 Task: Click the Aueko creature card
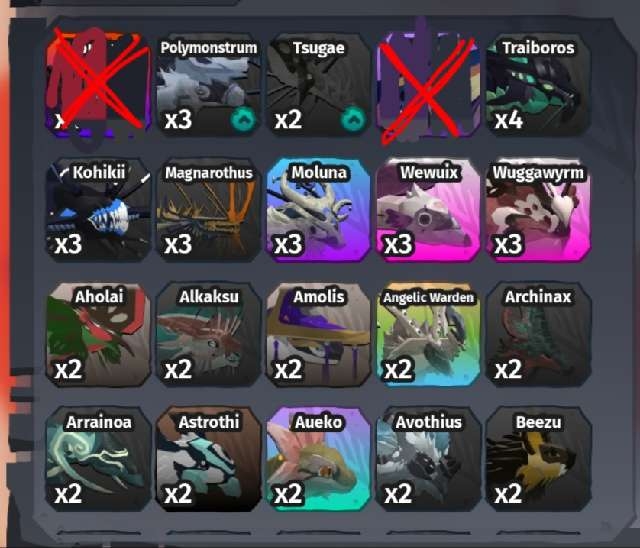click(x=318, y=459)
